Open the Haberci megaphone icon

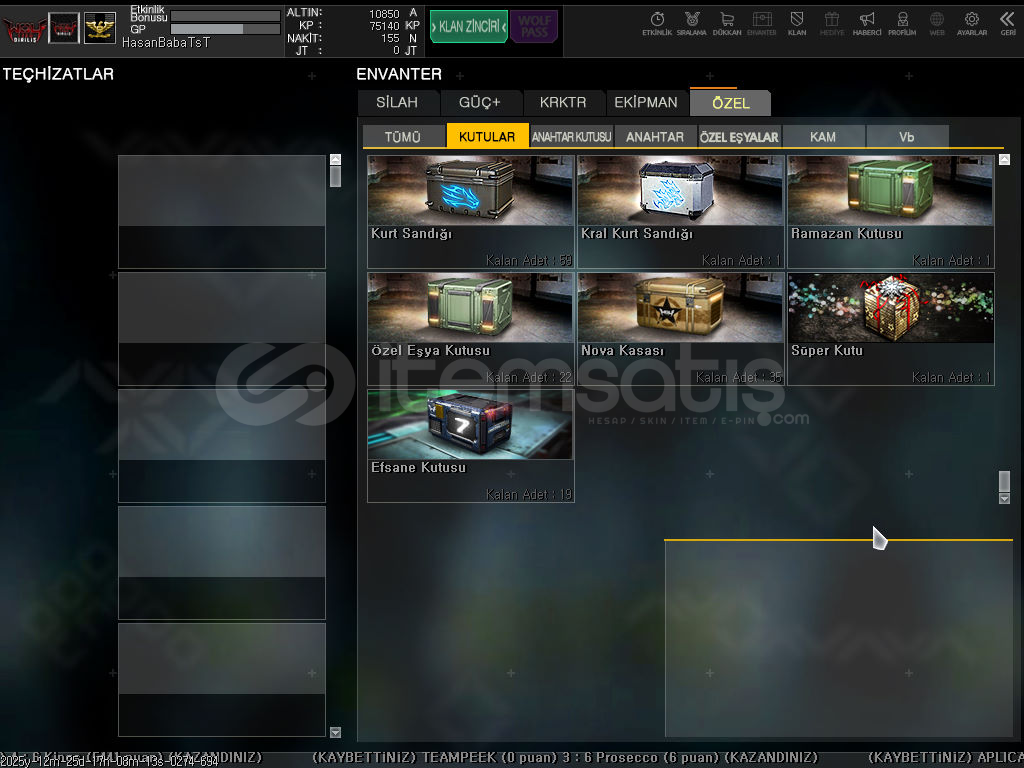click(867, 23)
